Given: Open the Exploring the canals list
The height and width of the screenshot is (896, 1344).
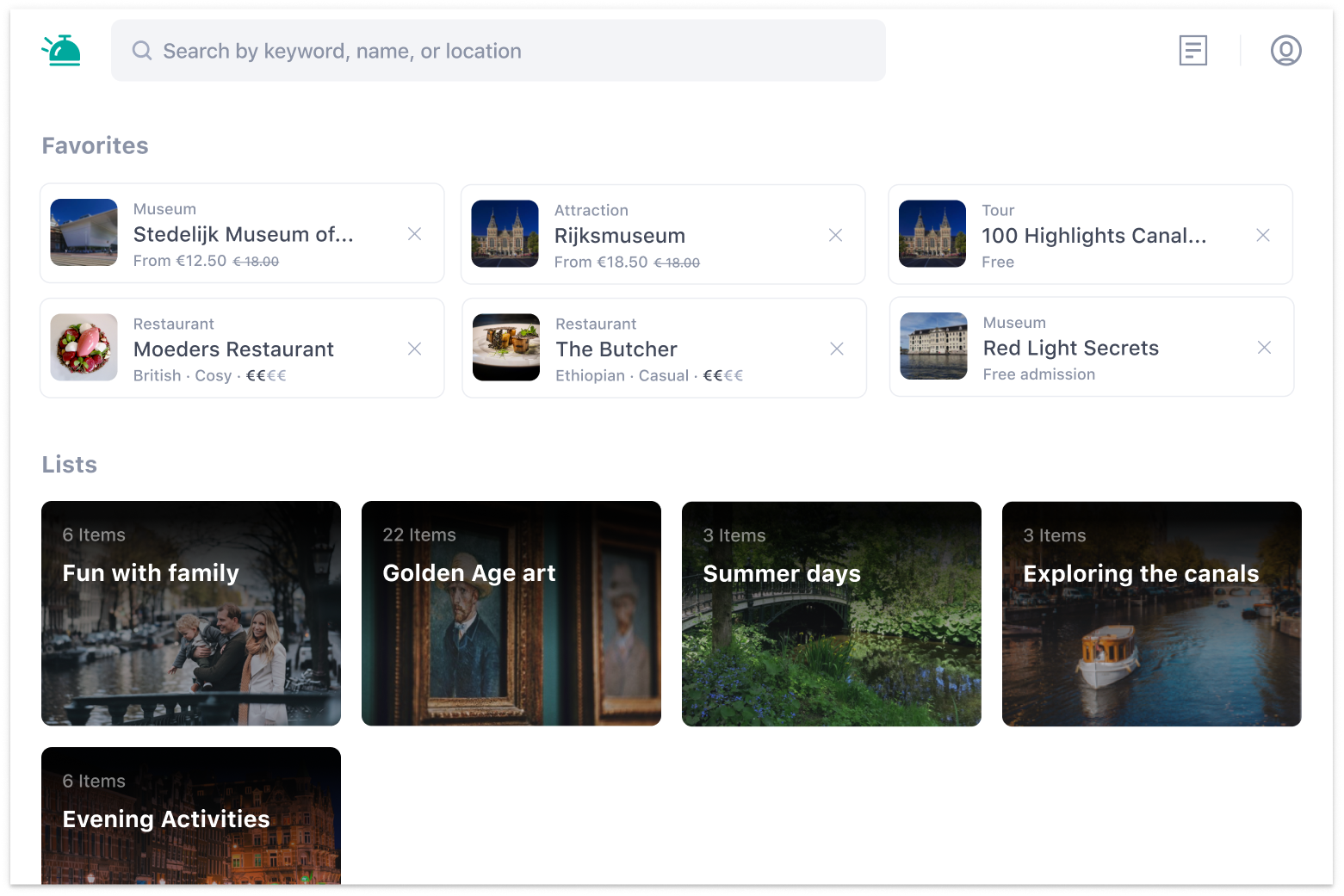Looking at the screenshot, I should pyautogui.click(x=1152, y=614).
